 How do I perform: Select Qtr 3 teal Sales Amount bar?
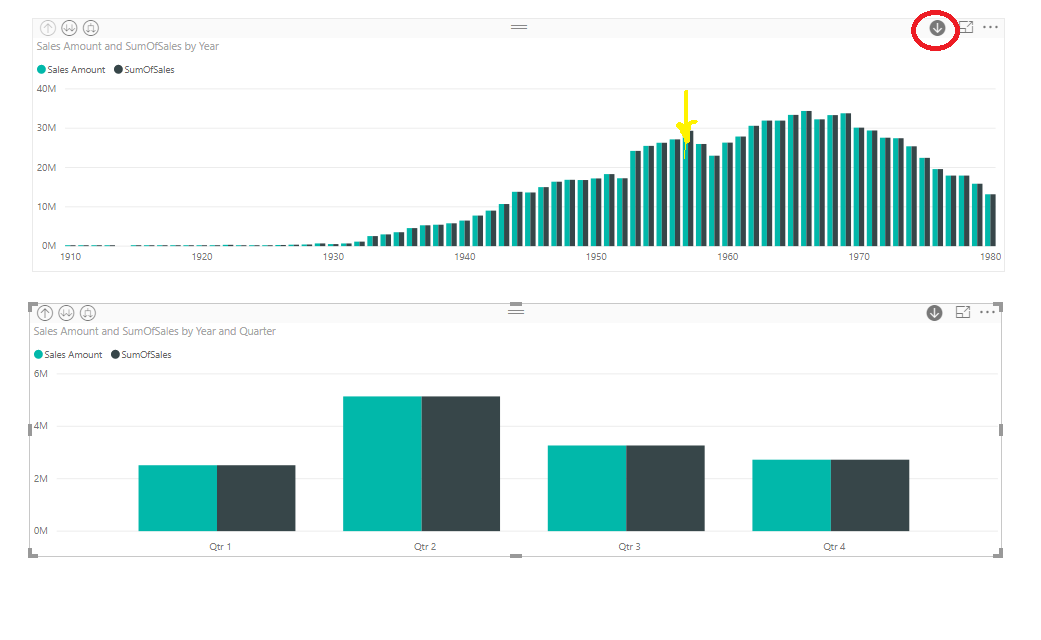coord(587,488)
